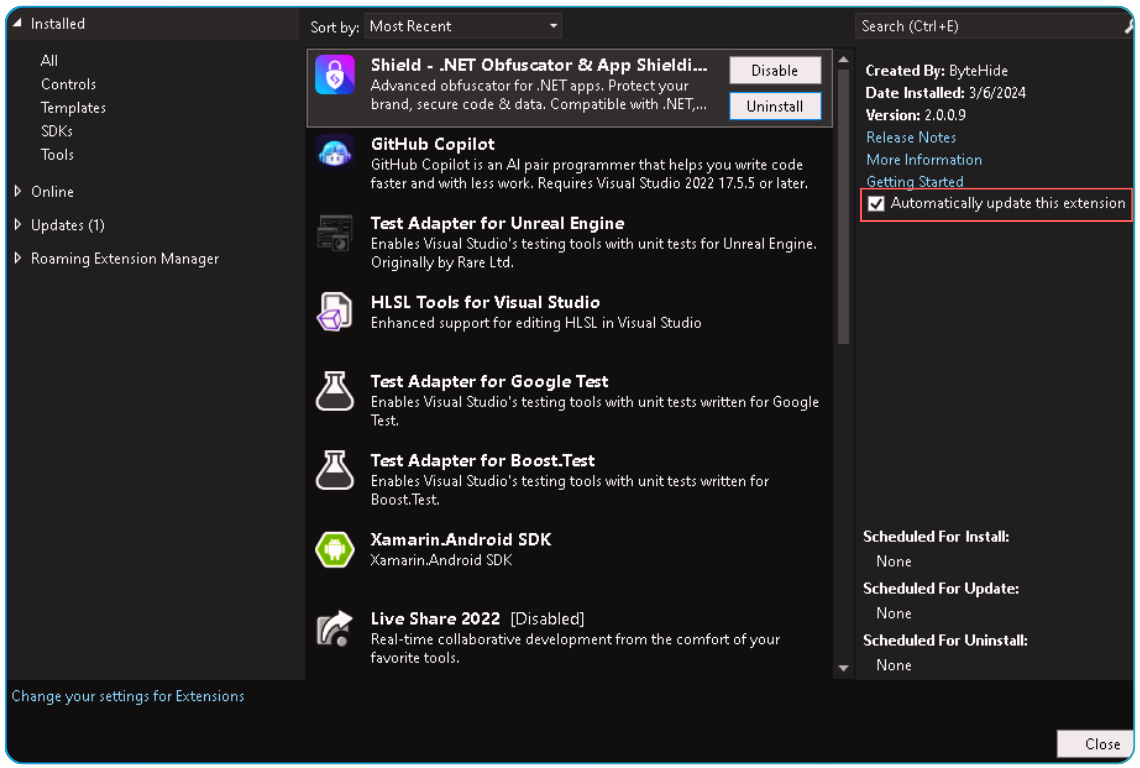Select the Live Share 2022 extension icon
This screenshot has height=768, width=1140.
(334, 628)
